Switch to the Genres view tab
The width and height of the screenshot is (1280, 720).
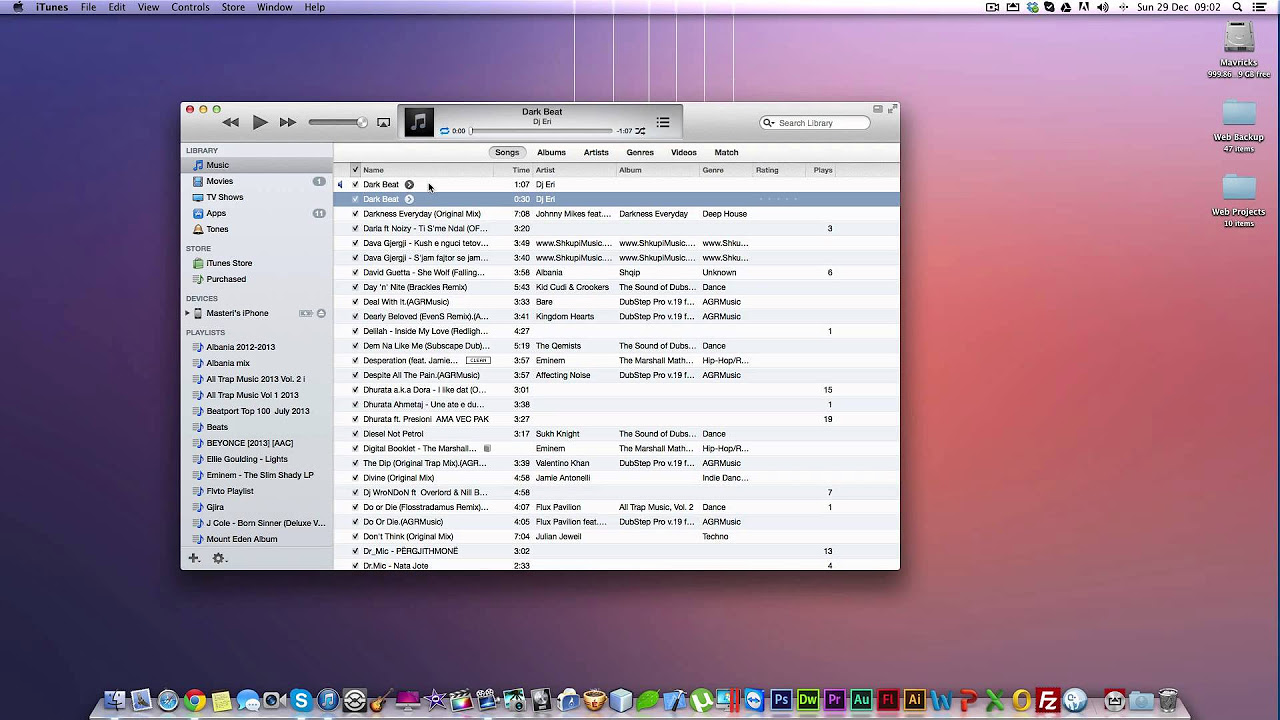point(640,152)
